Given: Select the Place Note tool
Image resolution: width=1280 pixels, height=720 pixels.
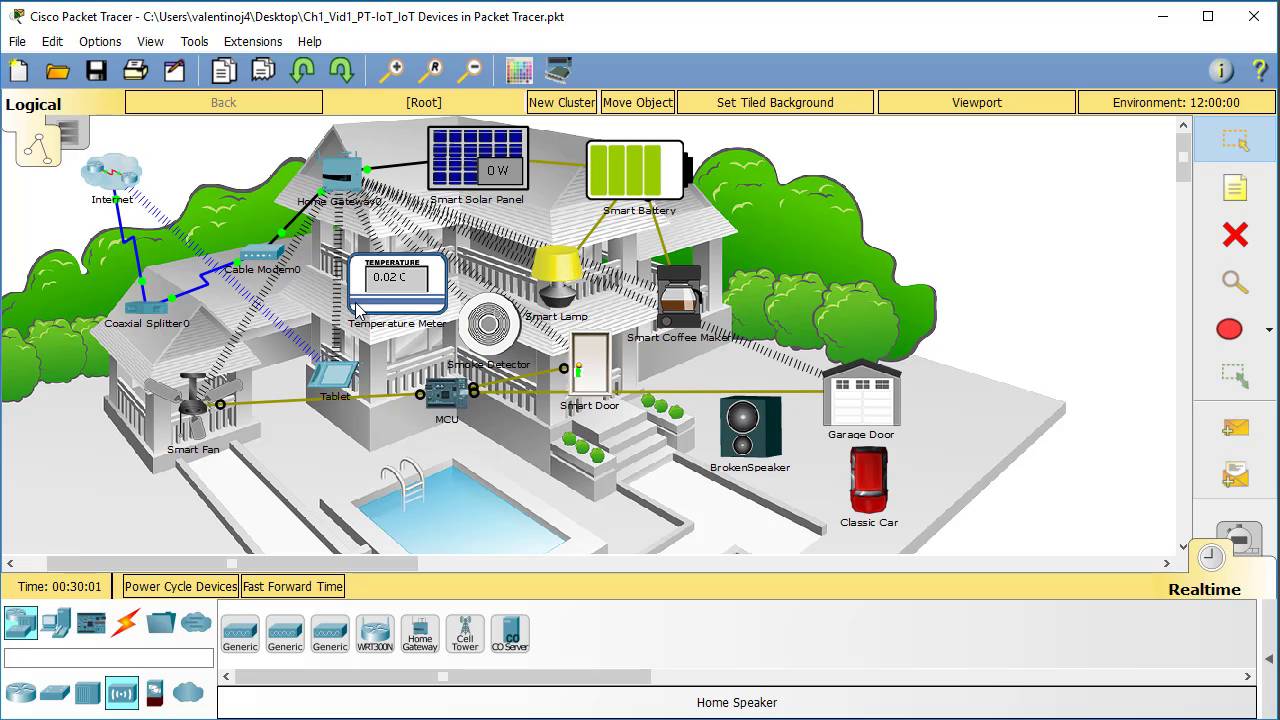Looking at the screenshot, I should (1235, 188).
